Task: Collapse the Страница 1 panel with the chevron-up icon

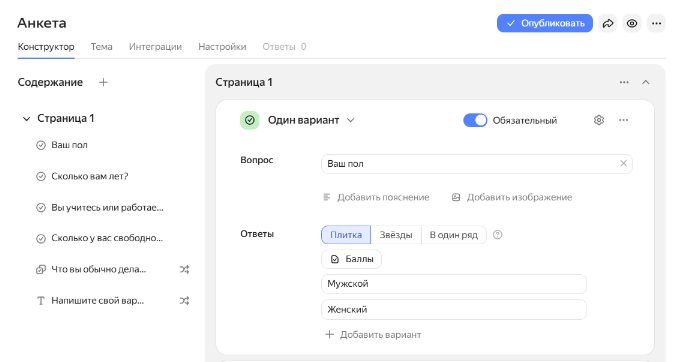Action: pos(646,82)
